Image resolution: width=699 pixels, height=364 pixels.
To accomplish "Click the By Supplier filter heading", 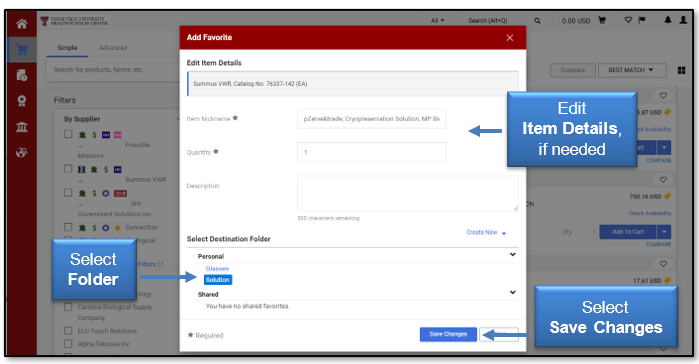I will [x=82, y=119].
